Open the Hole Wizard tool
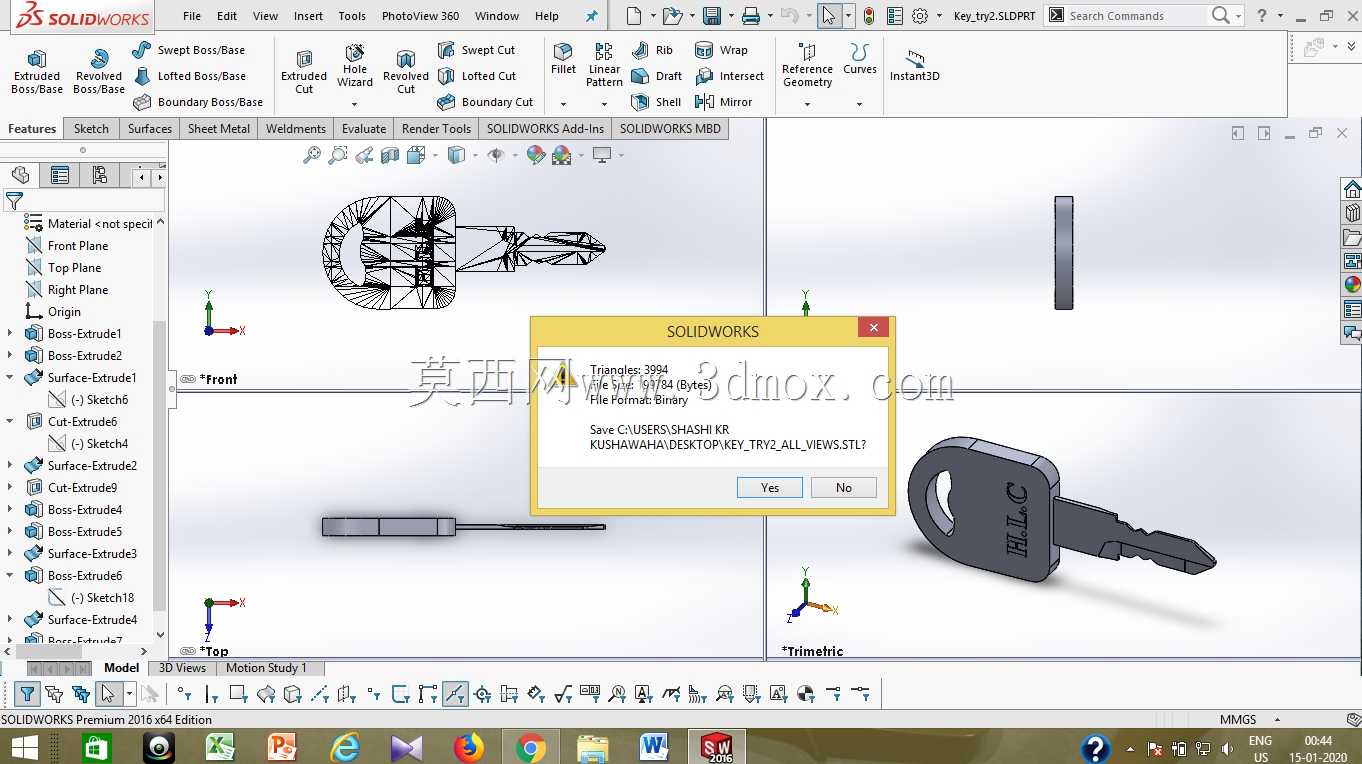1362x764 pixels. pyautogui.click(x=355, y=66)
